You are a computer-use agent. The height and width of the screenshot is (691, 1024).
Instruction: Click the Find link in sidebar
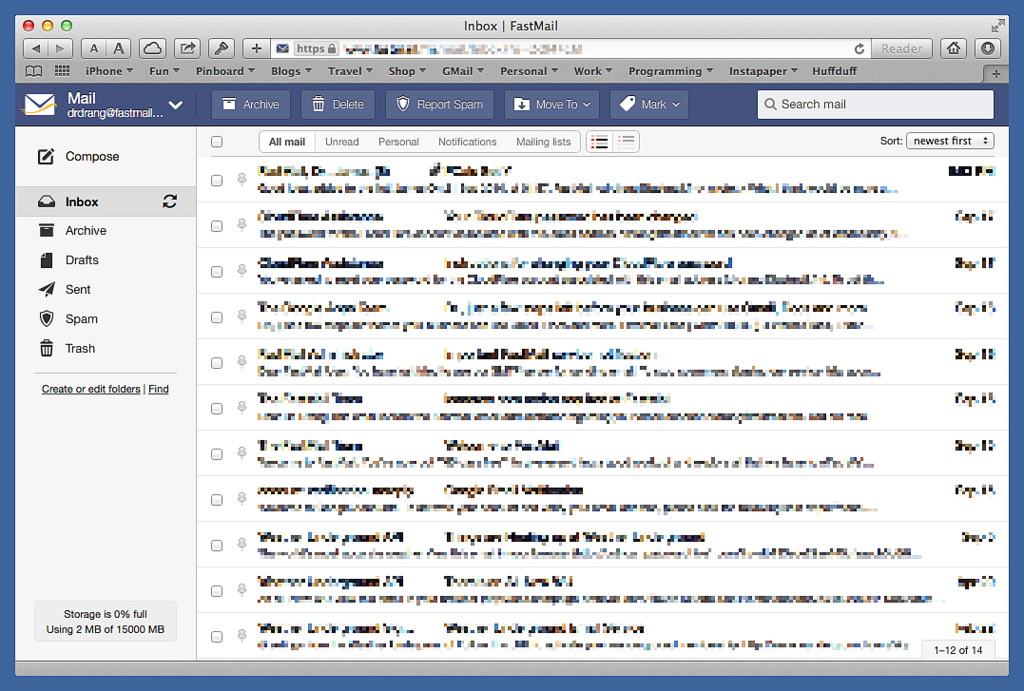(x=158, y=389)
